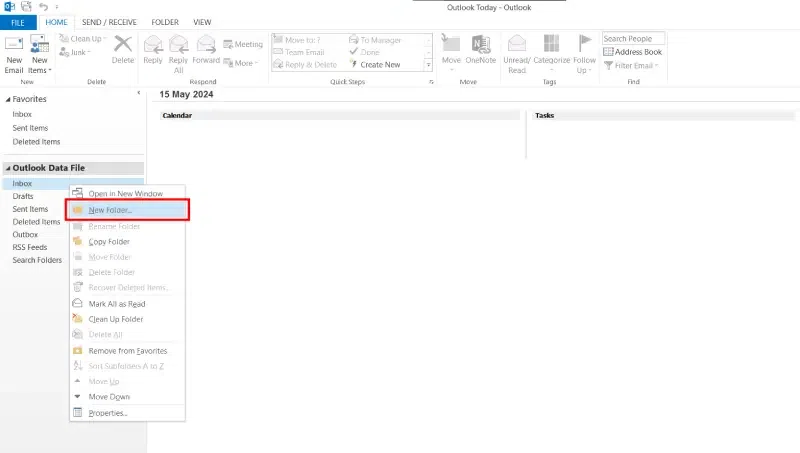Image resolution: width=800 pixels, height=453 pixels.
Task: Open the Filter Email dropdown
Action: click(631, 66)
